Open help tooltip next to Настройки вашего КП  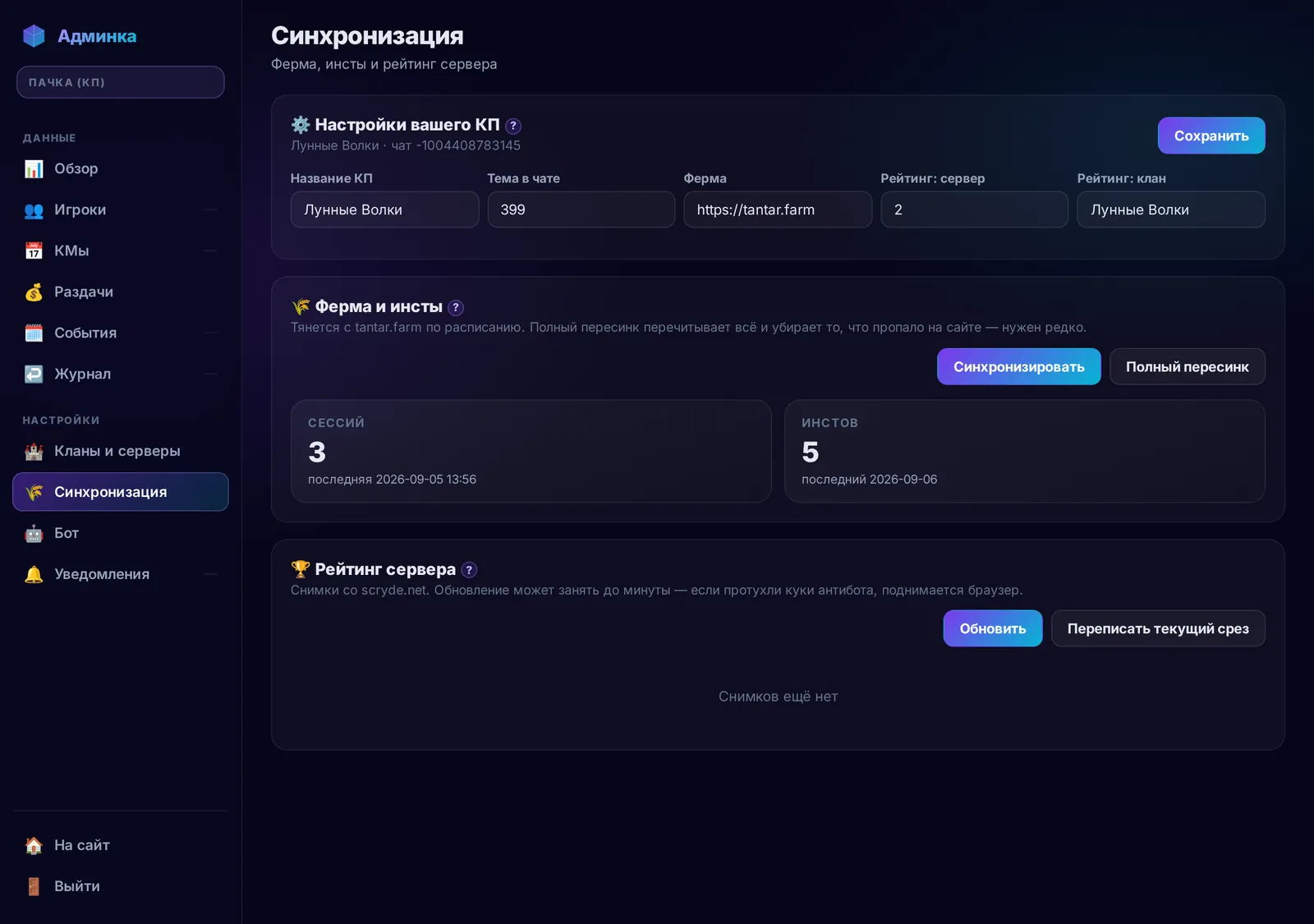(x=513, y=126)
